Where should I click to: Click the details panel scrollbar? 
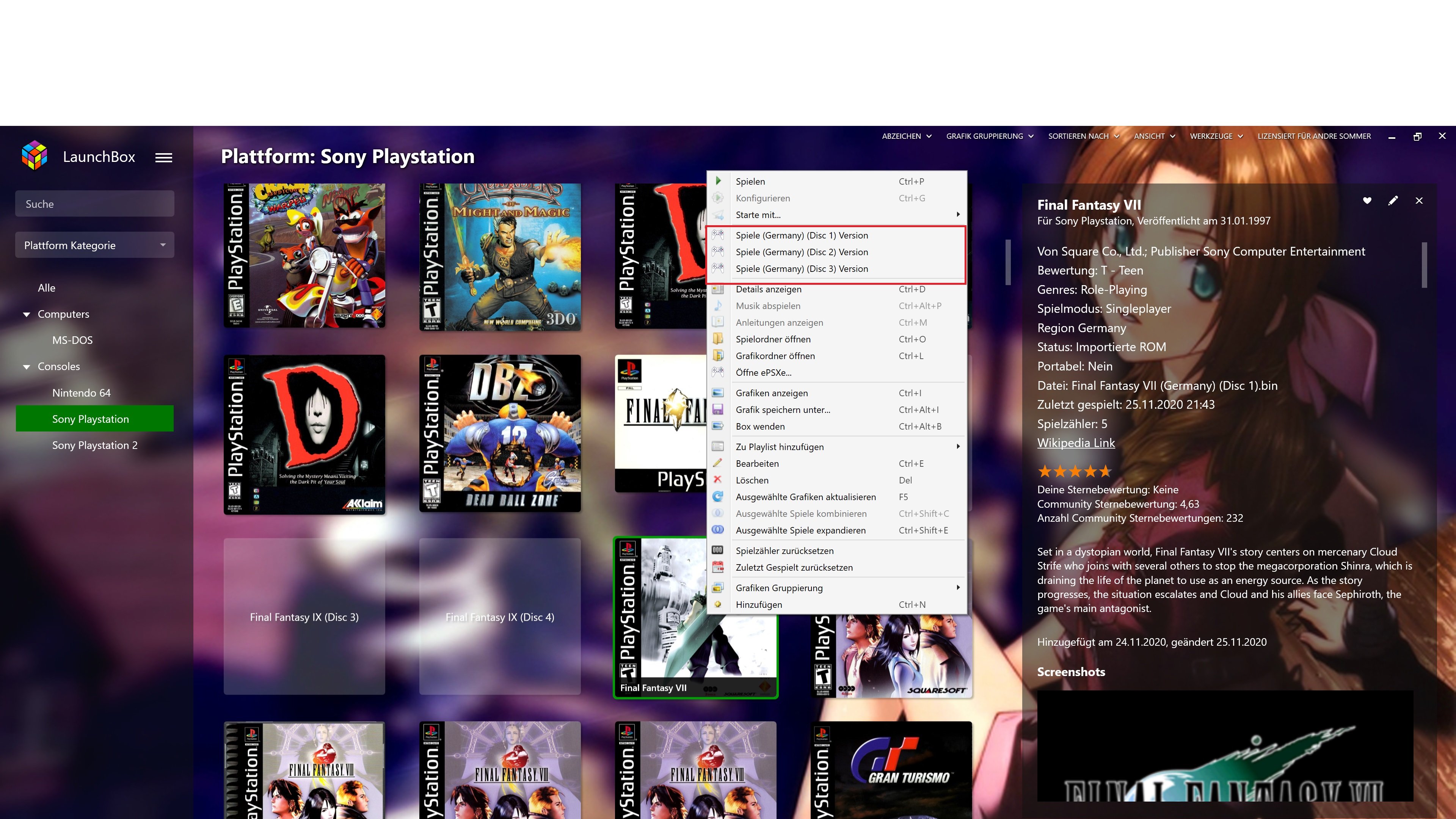click(1425, 265)
